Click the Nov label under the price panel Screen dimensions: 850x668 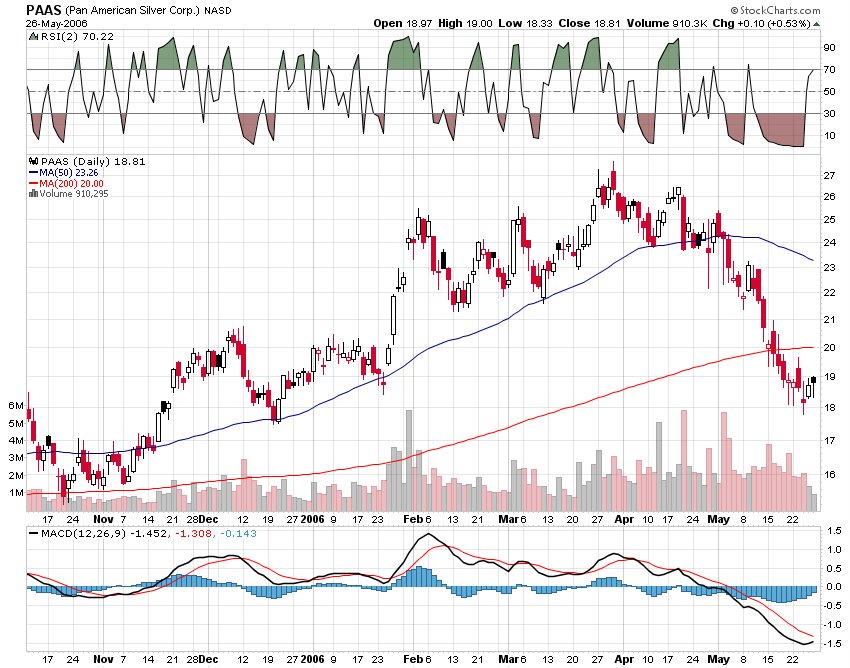(x=103, y=519)
